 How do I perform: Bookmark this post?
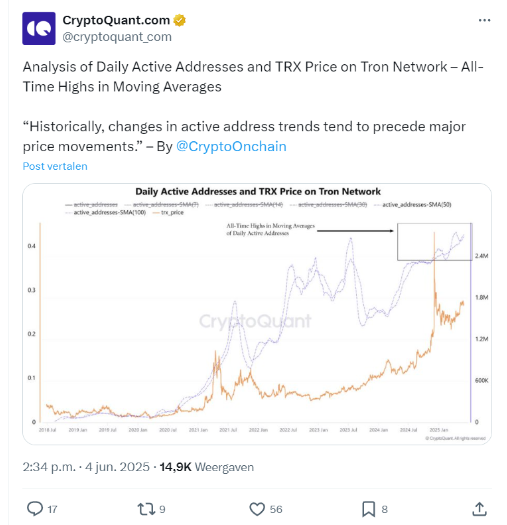click(x=368, y=509)
